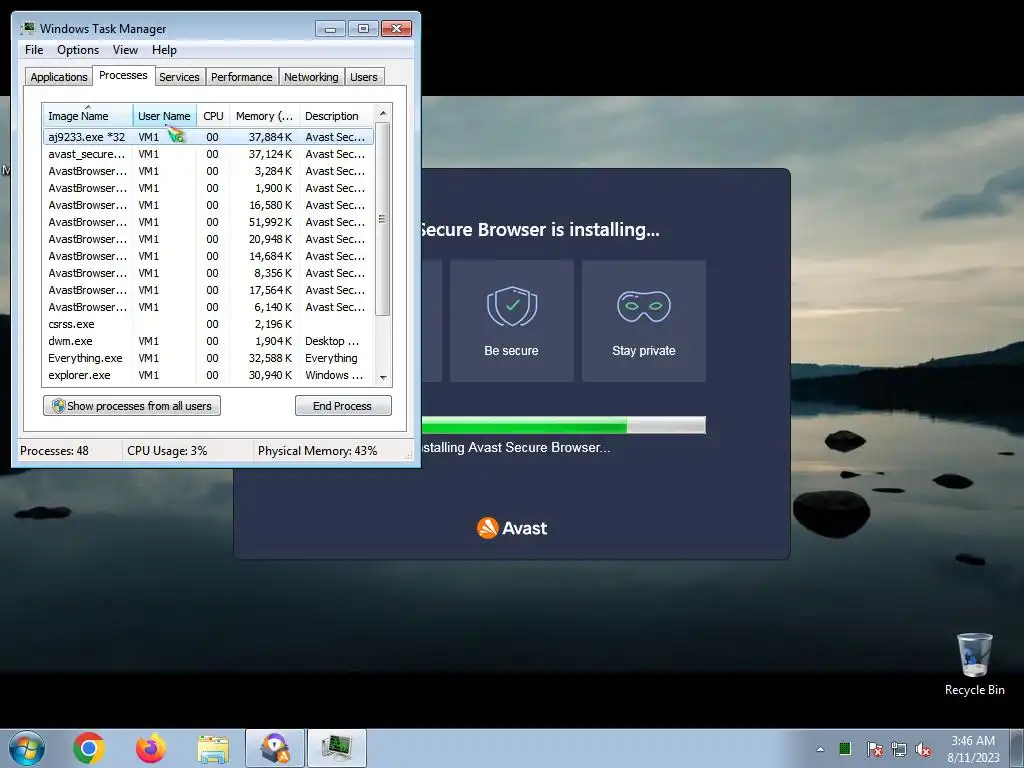
Task: Select AvastBrowser row using 3,284 K
Action: pyautogui.click(x=208, y=171)
